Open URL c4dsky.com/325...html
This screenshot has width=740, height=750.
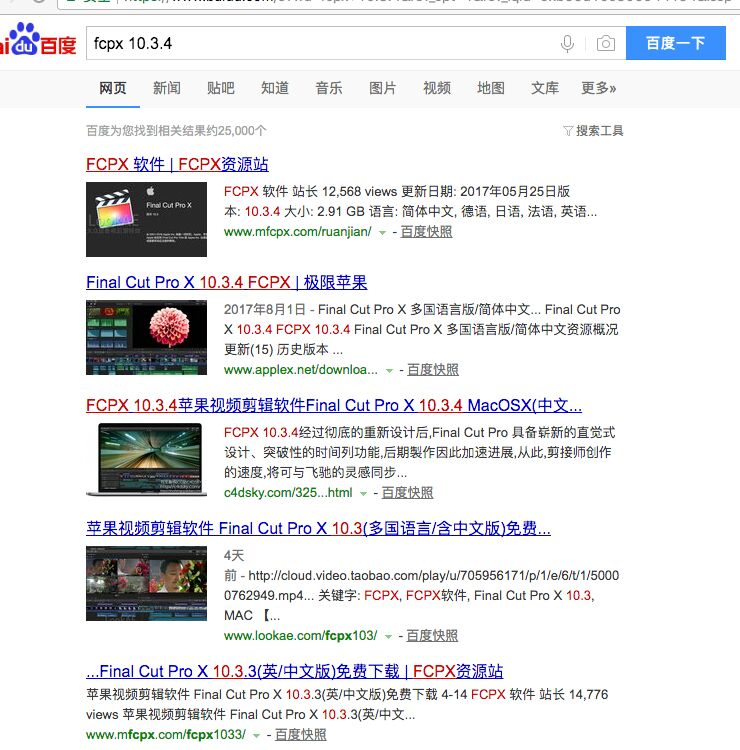(x=288, y=493)
